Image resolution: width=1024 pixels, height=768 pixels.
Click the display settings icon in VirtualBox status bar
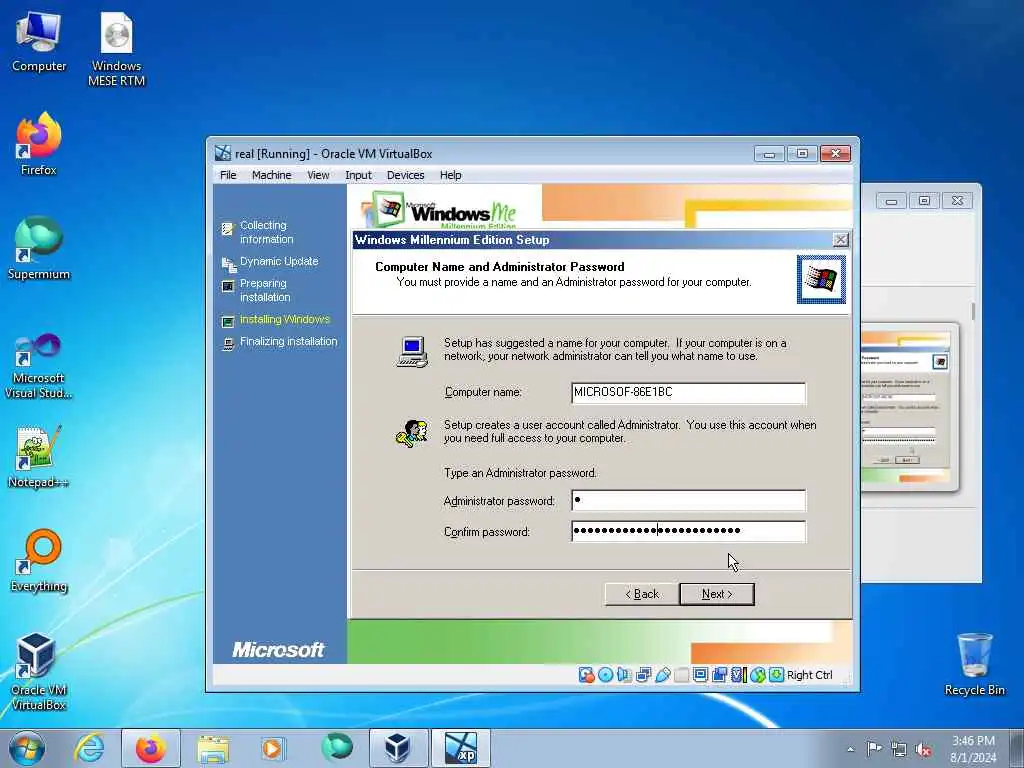tap(701, 675)
